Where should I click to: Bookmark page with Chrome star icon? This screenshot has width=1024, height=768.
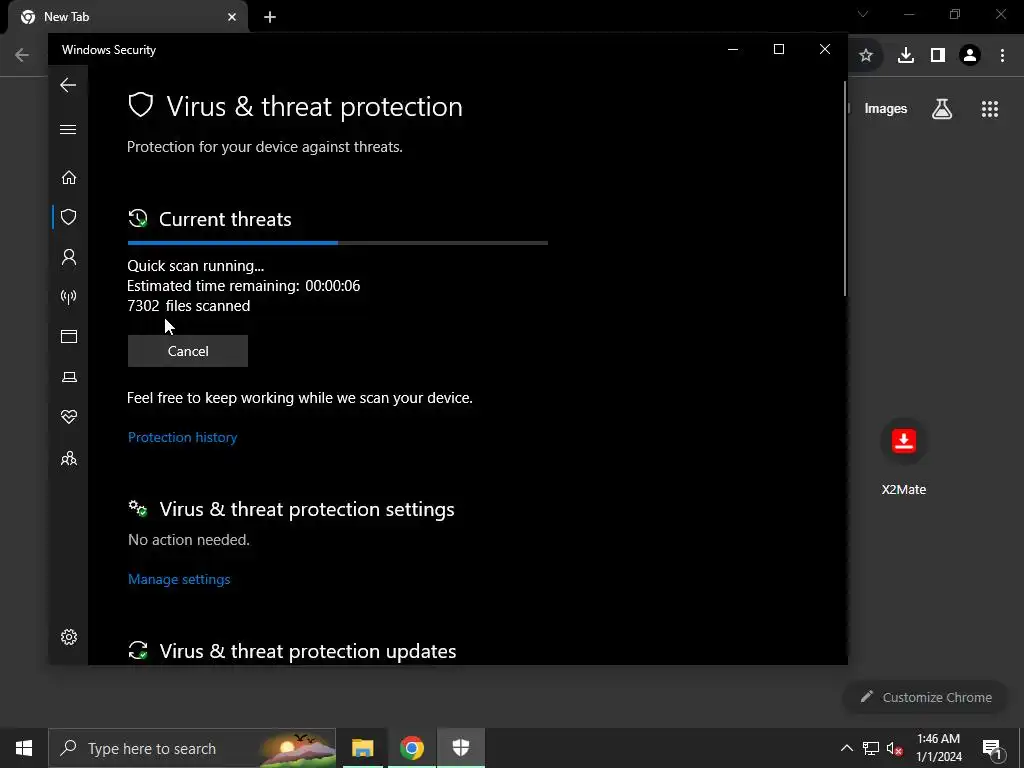coord(866,56)
